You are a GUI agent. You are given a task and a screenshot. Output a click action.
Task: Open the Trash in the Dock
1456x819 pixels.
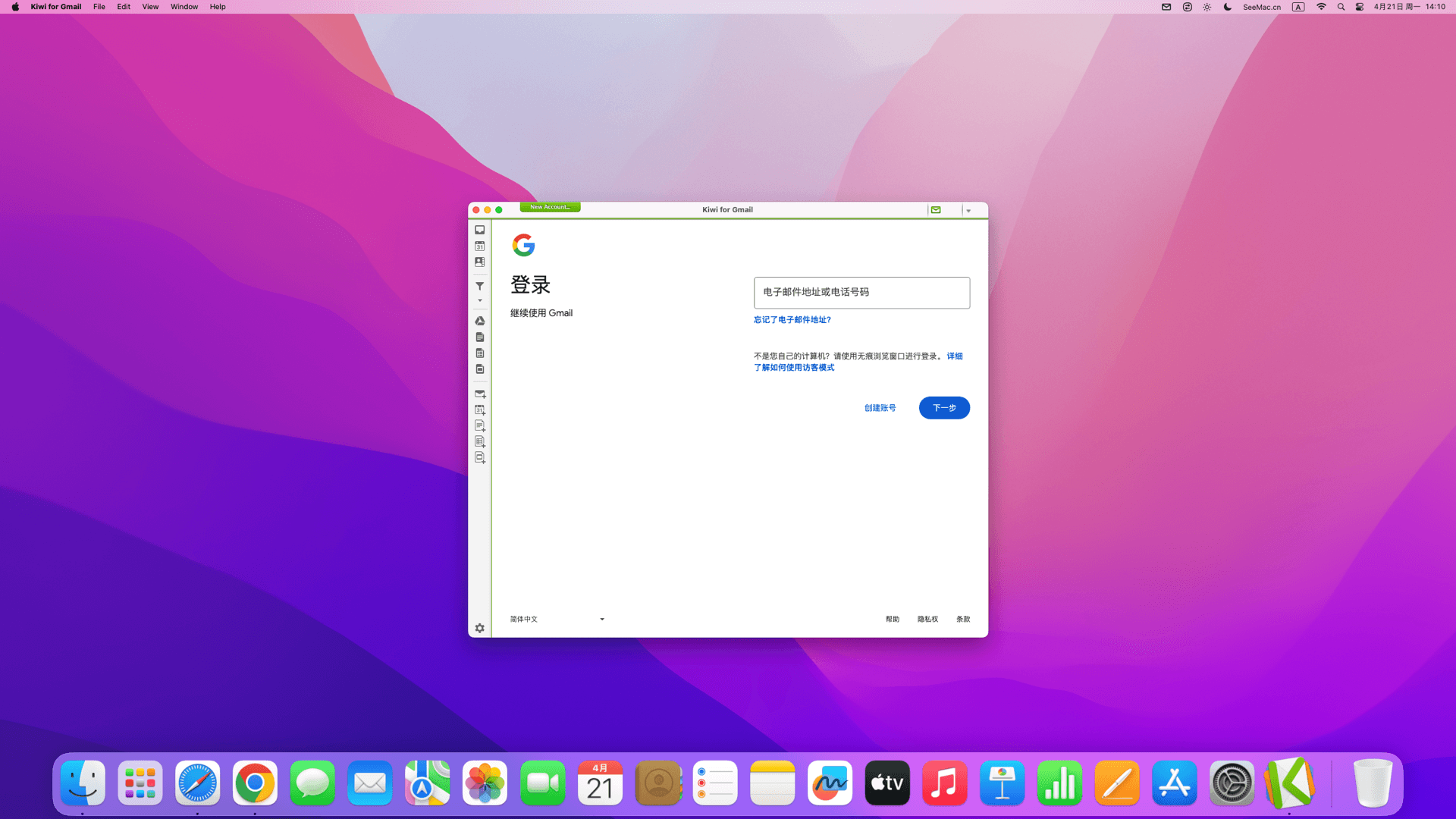[1373, 783]
